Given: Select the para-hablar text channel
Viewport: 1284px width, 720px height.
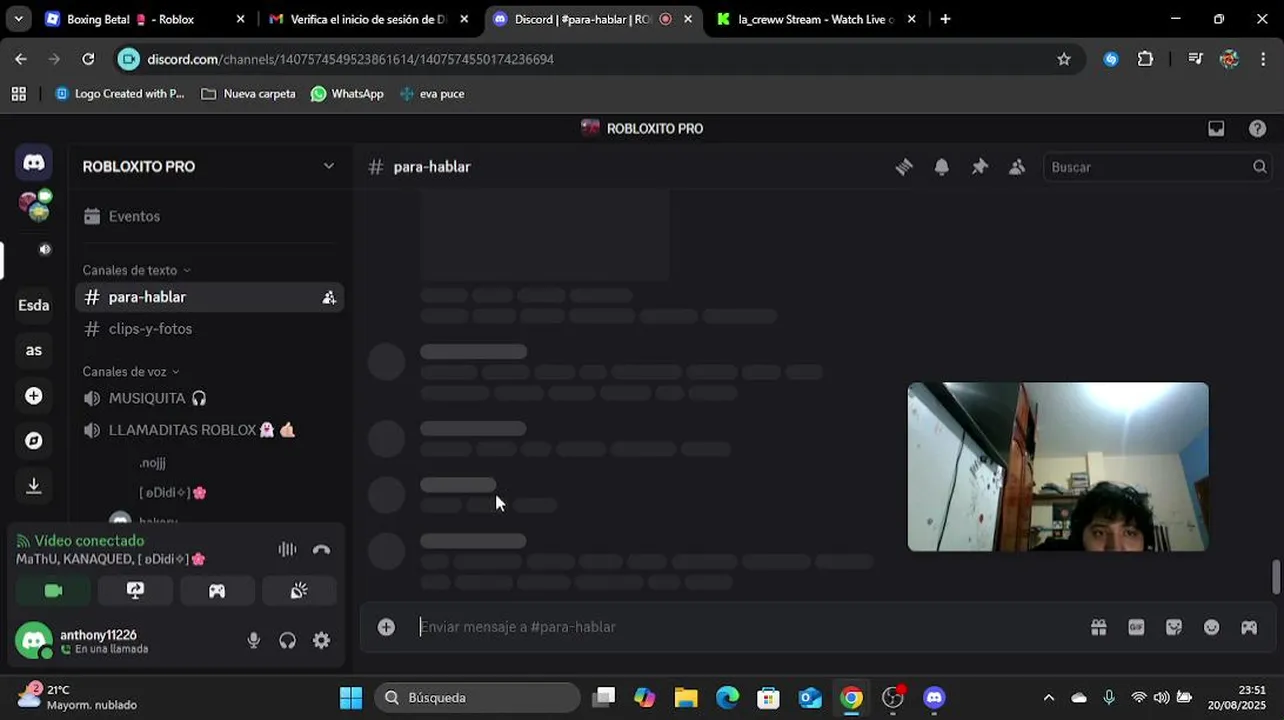Looking at the screenshot, I should tap(209, 297).
